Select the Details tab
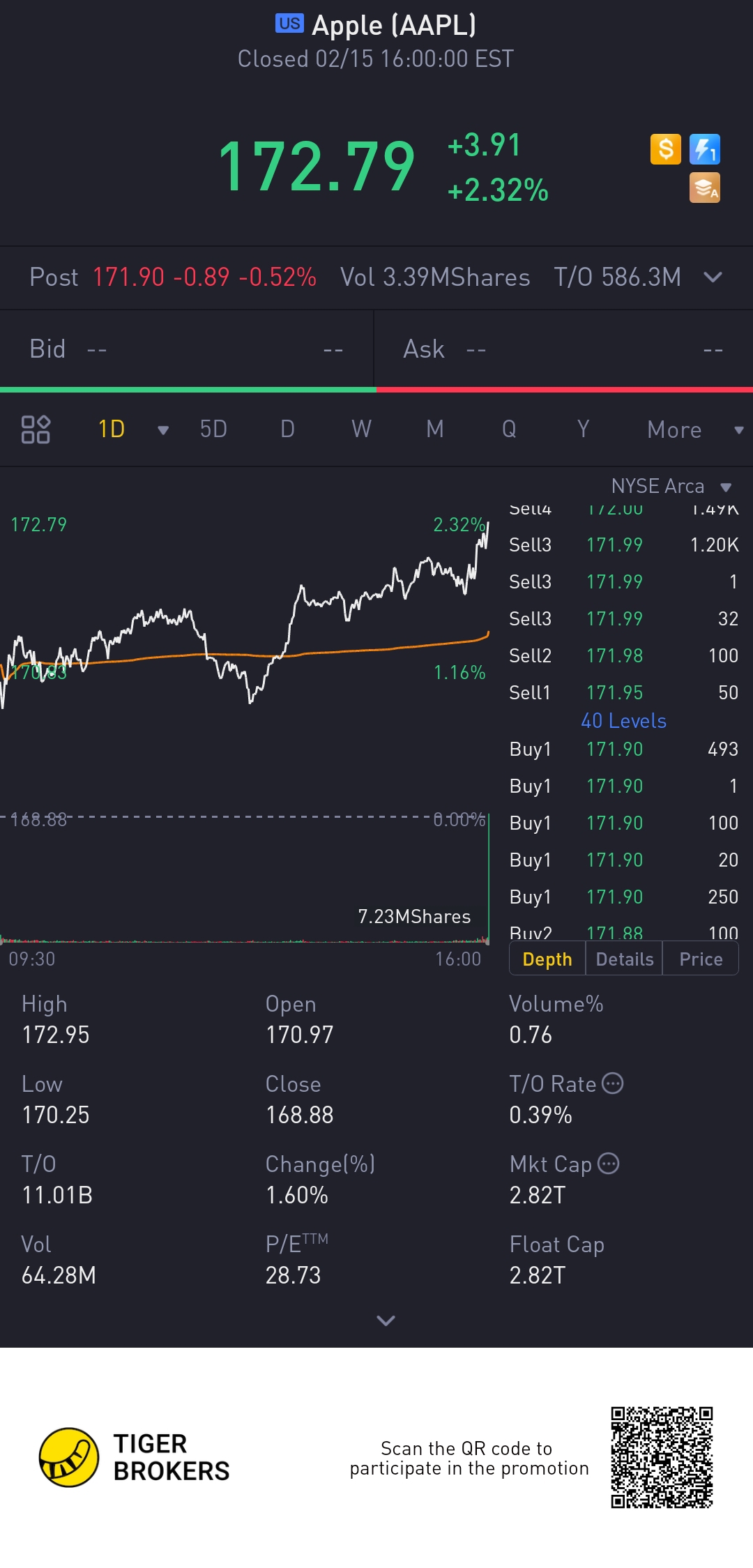 pyautogui.click(x=625, y=959)
